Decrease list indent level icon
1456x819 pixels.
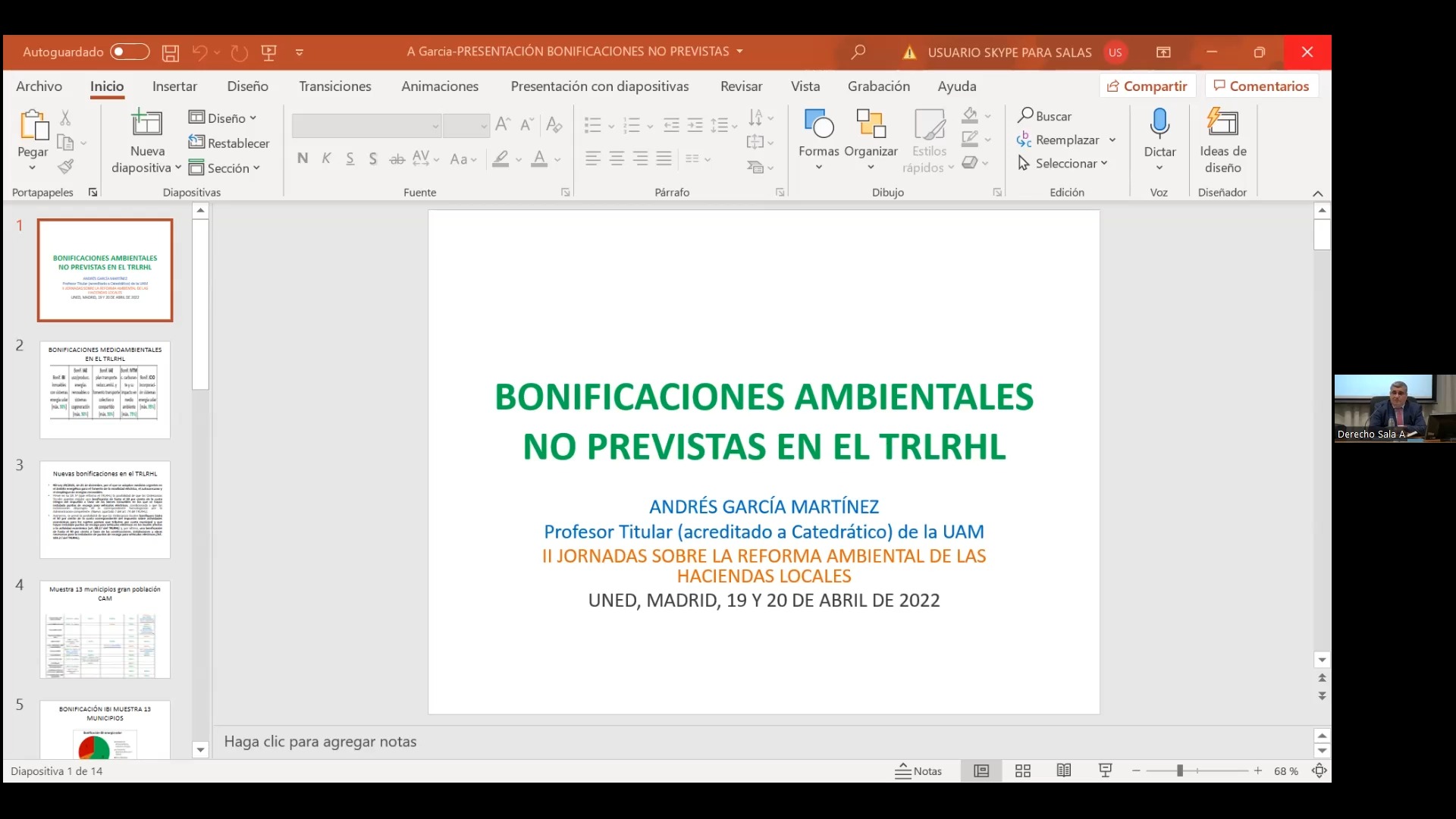pos(671,125)
